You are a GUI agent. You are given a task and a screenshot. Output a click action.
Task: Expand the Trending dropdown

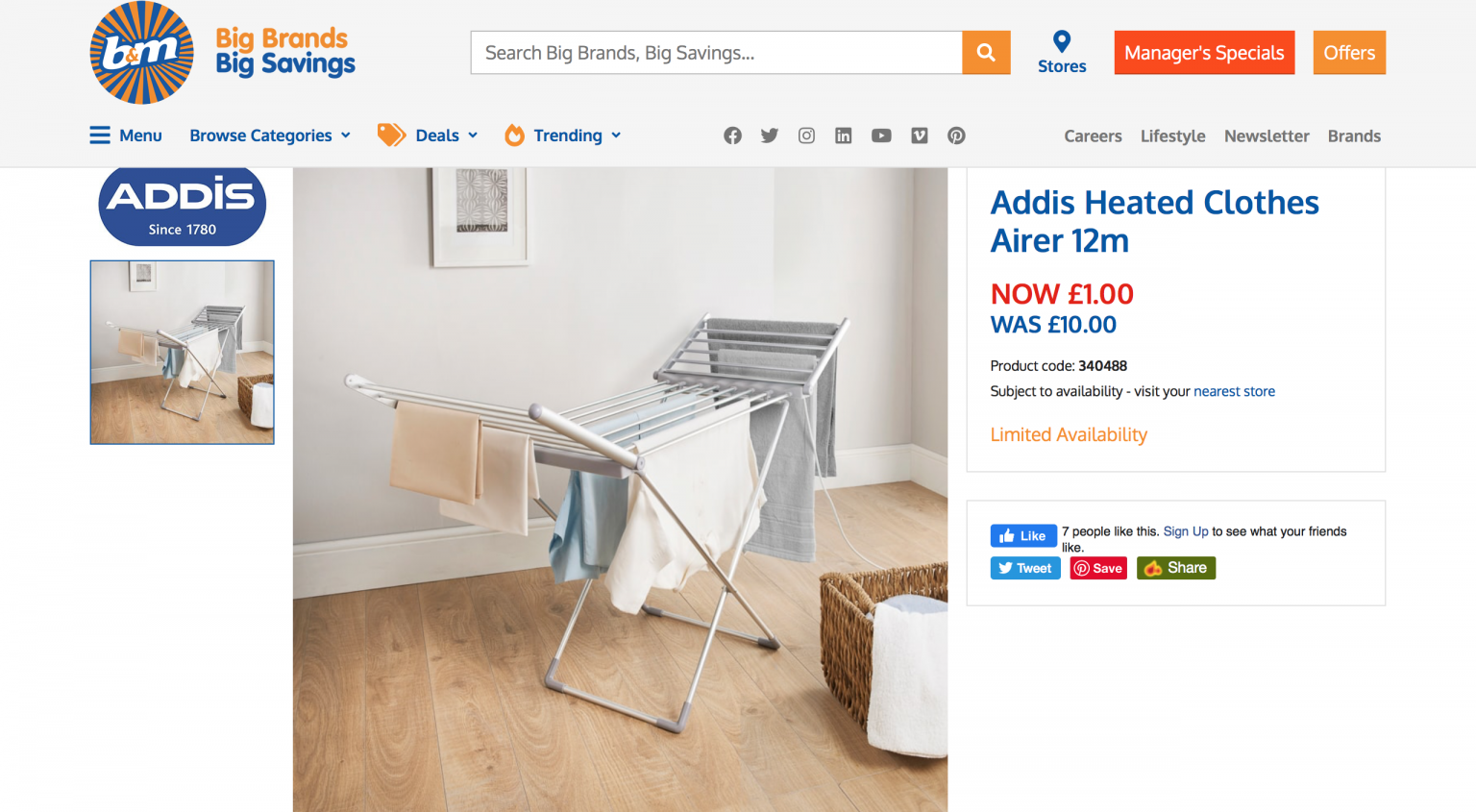point(563,135)
